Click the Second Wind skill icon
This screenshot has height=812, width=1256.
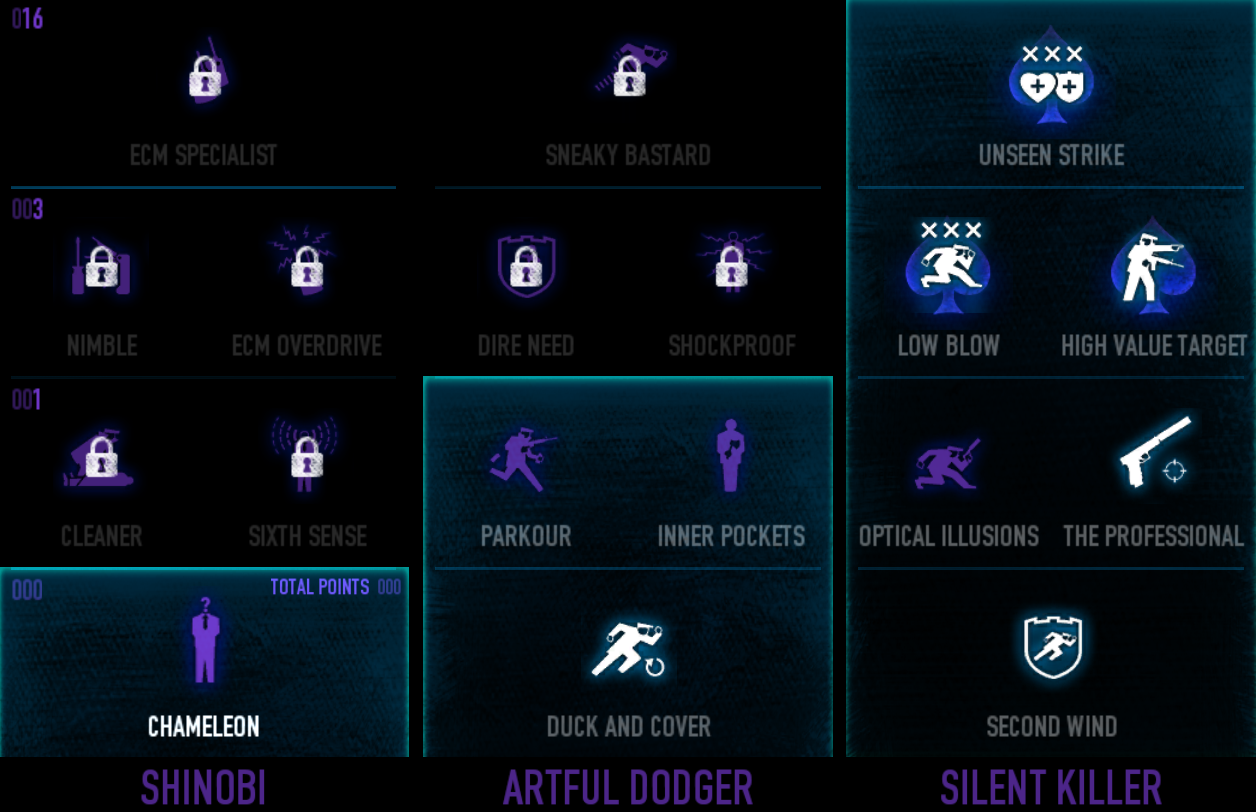1052,647
